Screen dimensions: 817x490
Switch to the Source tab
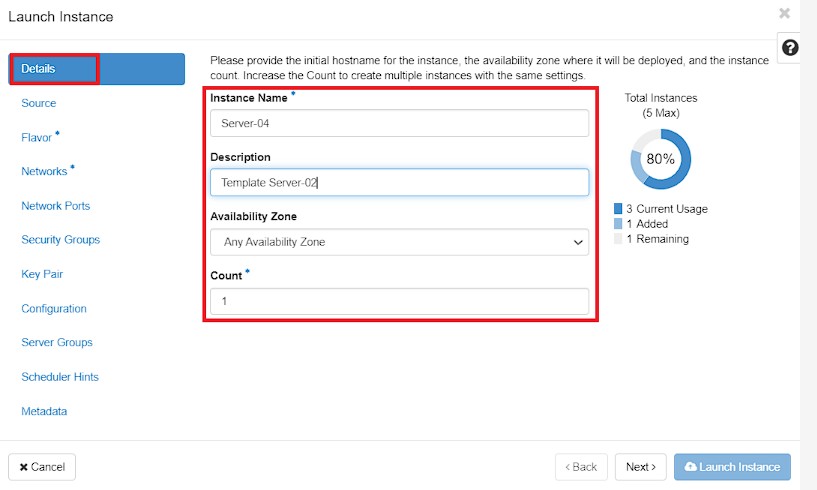point(39,103)
